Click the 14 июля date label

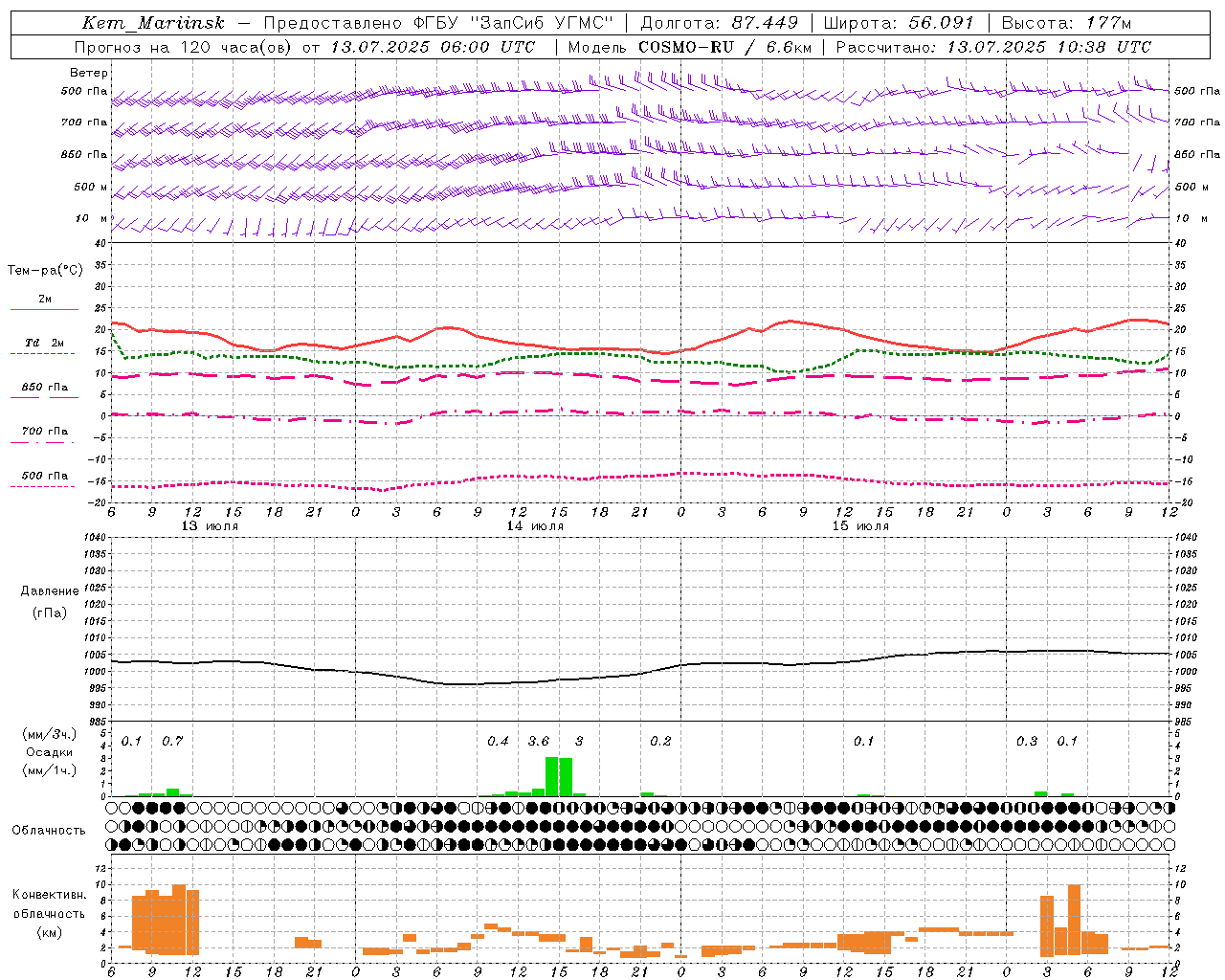(535, 526)
